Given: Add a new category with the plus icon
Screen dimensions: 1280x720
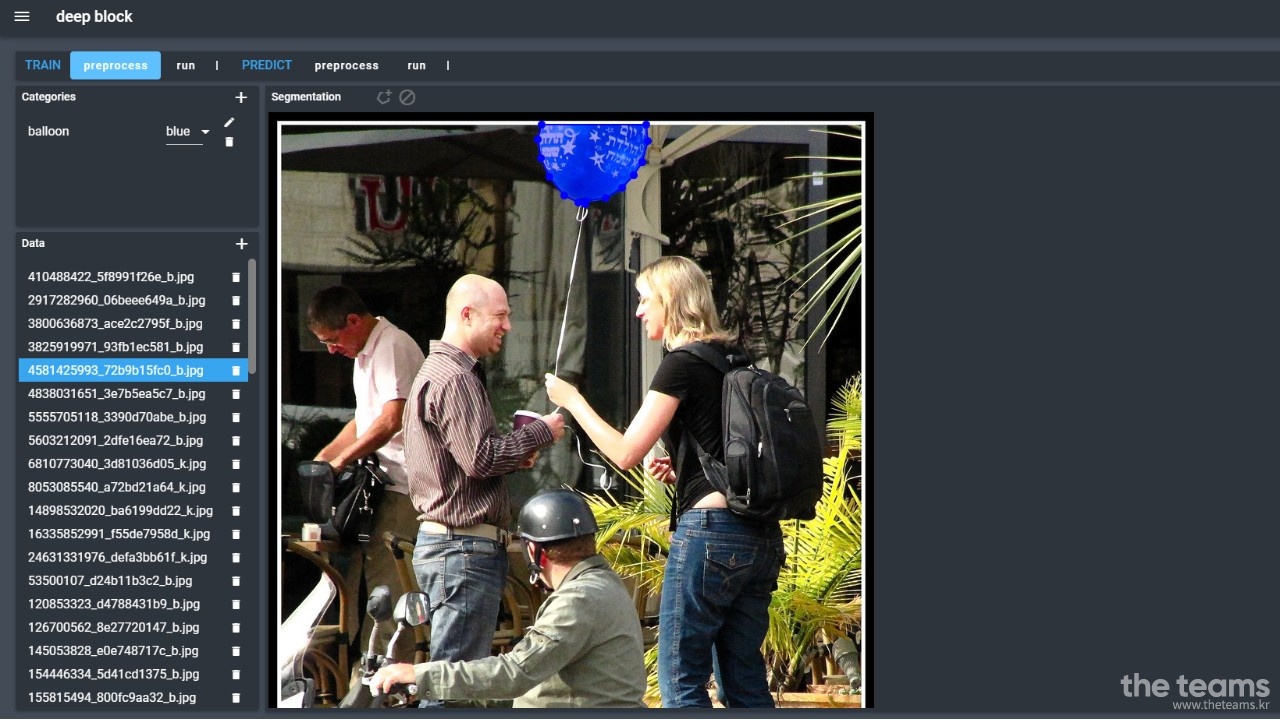Looking at the screenshot, I should [240, 98].
